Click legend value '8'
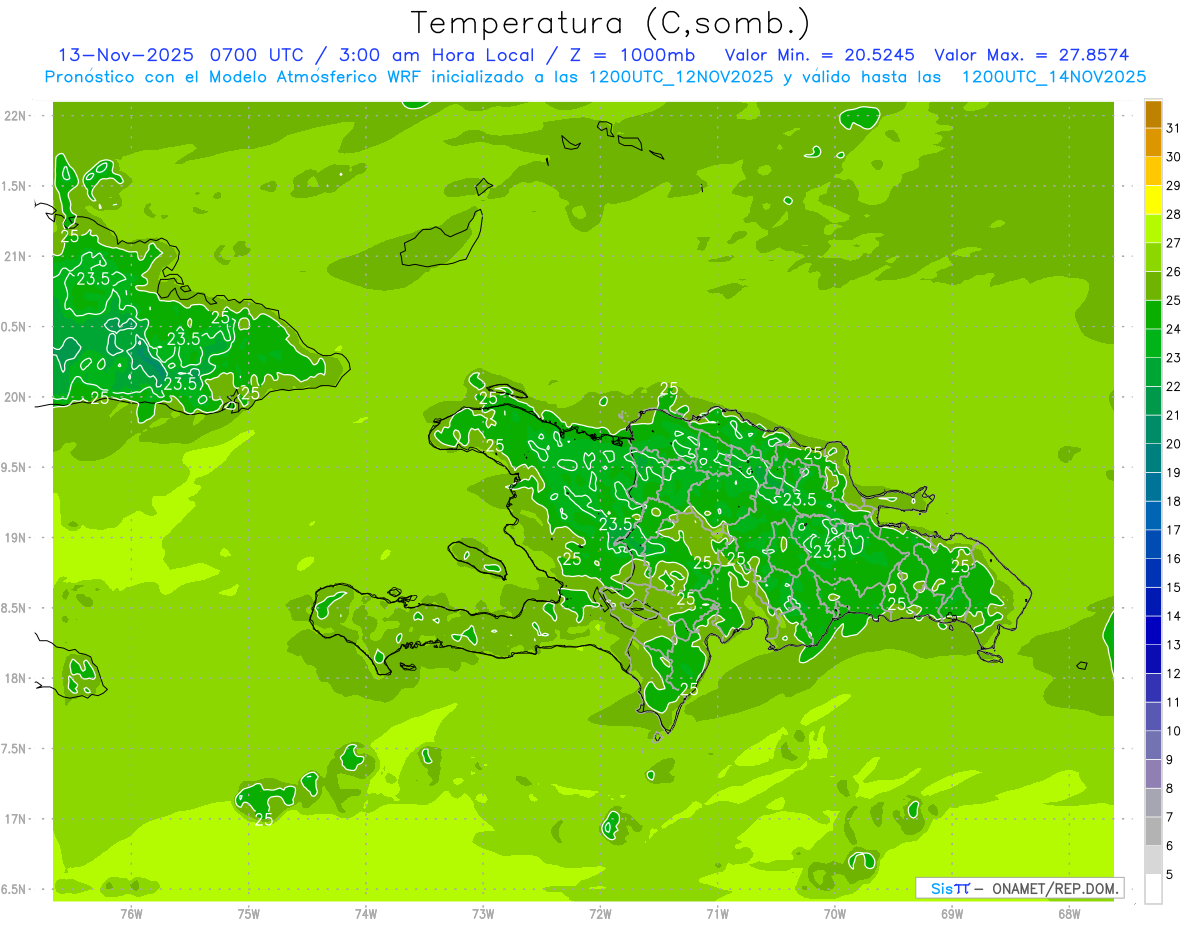 (x=1170, y=789)
